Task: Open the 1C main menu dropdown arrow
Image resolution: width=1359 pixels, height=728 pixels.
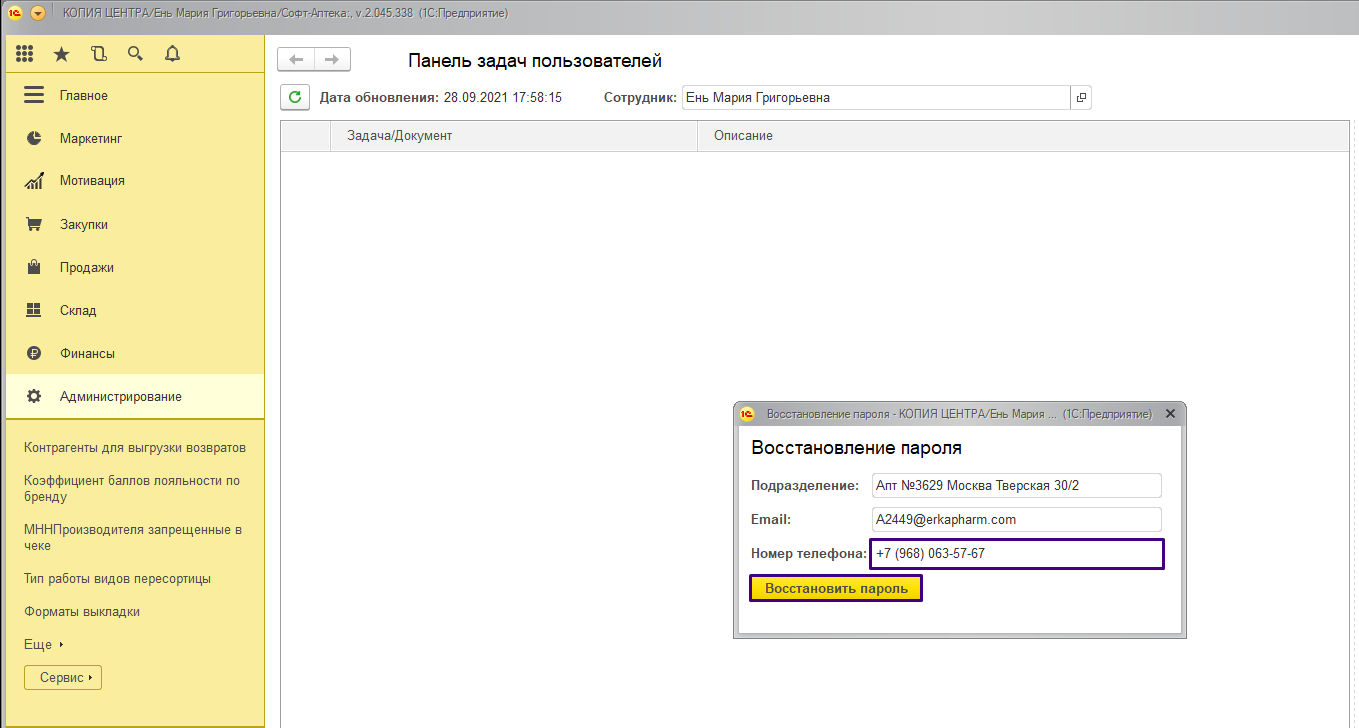Action: tap(38, 13)
